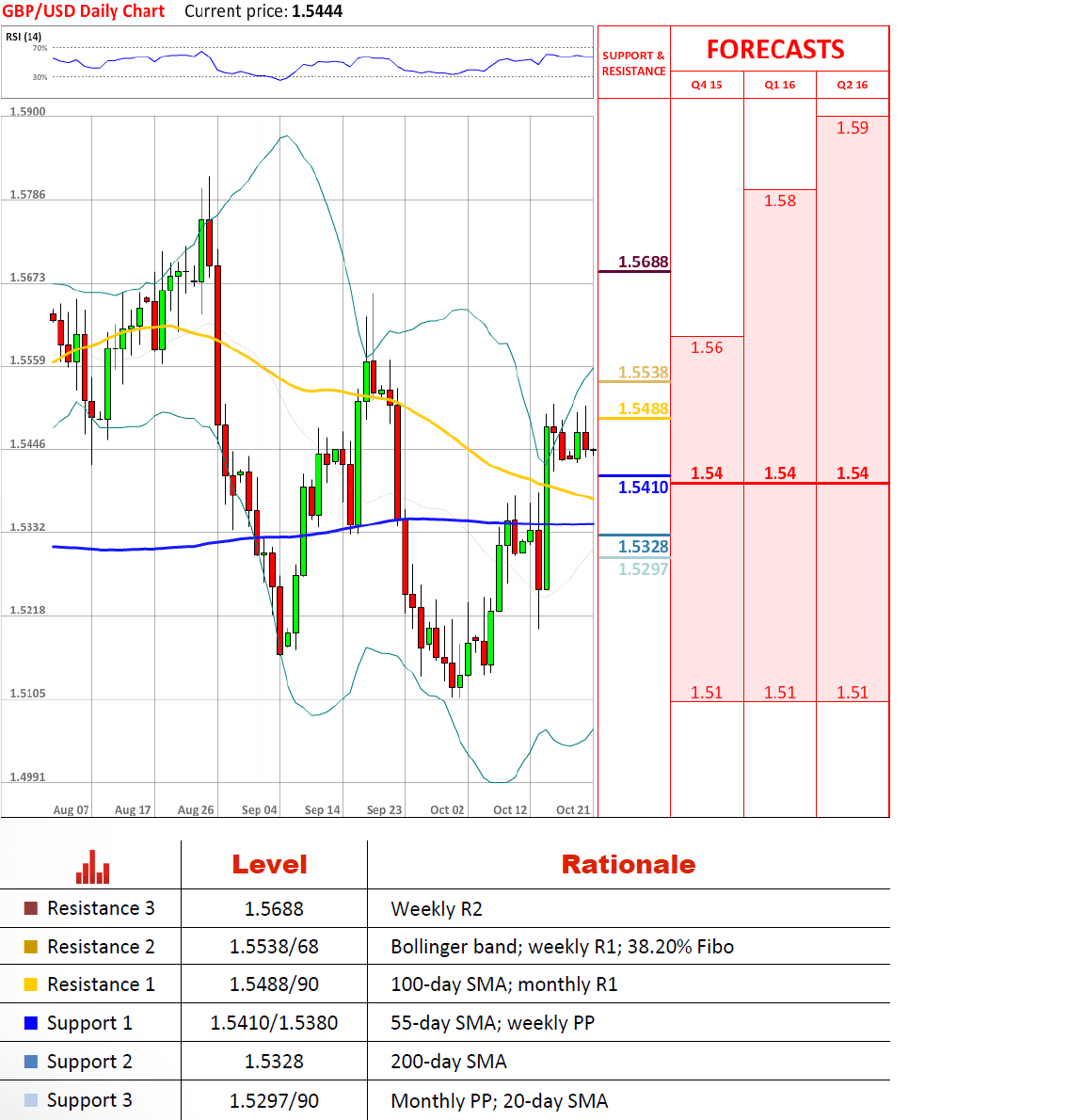Screen dimensions: 1084x1120
Task: Click the Sep 14 date label on axis
Action: point(323,810)
